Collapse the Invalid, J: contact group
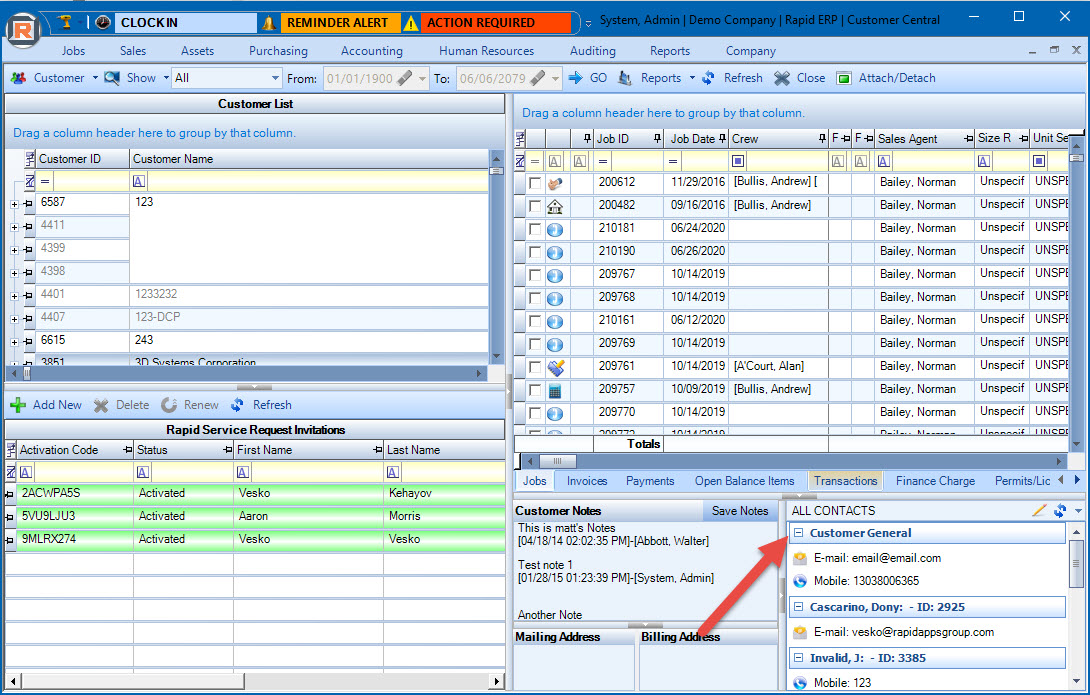 pos(799,657)
